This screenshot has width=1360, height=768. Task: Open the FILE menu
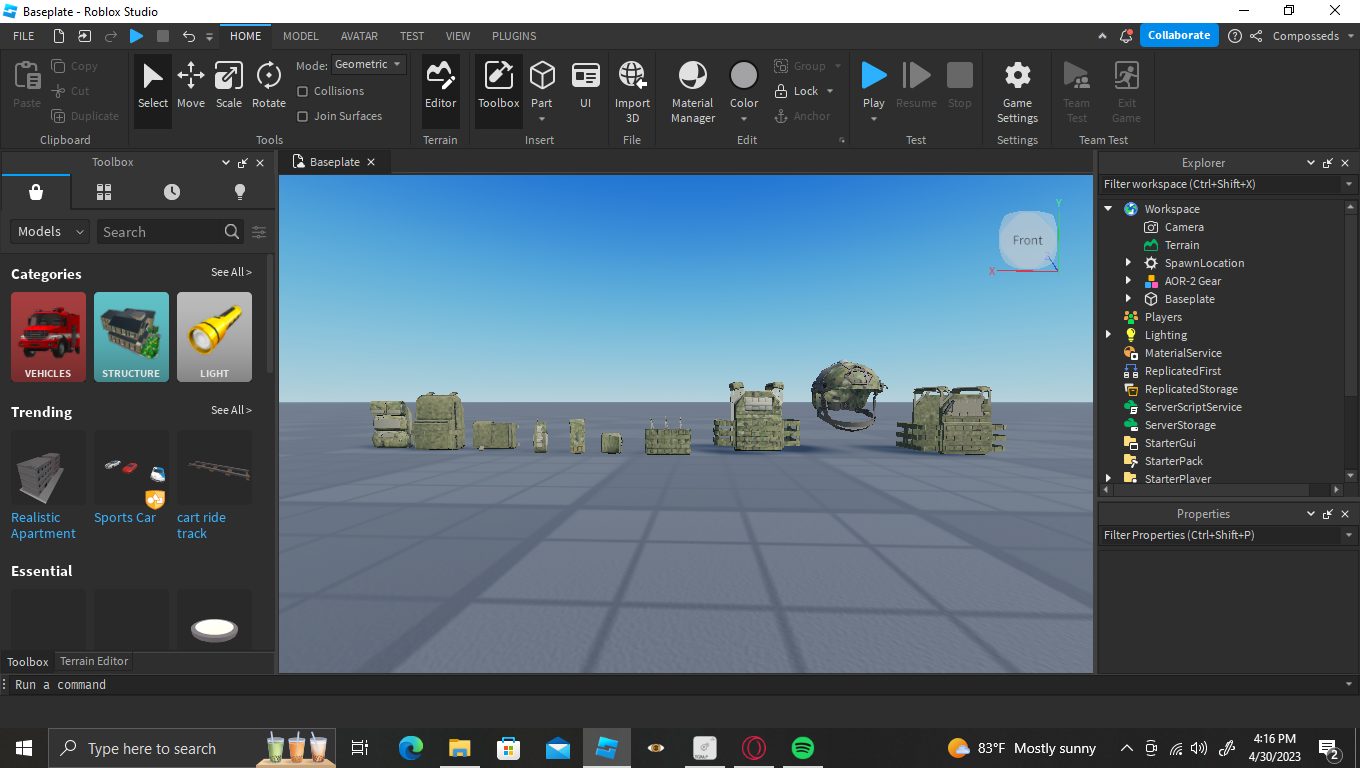coord(24,36)
